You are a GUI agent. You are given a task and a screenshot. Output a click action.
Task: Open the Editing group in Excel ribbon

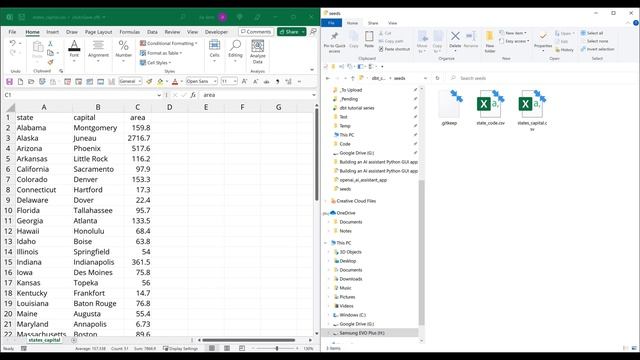click(235, 51)
